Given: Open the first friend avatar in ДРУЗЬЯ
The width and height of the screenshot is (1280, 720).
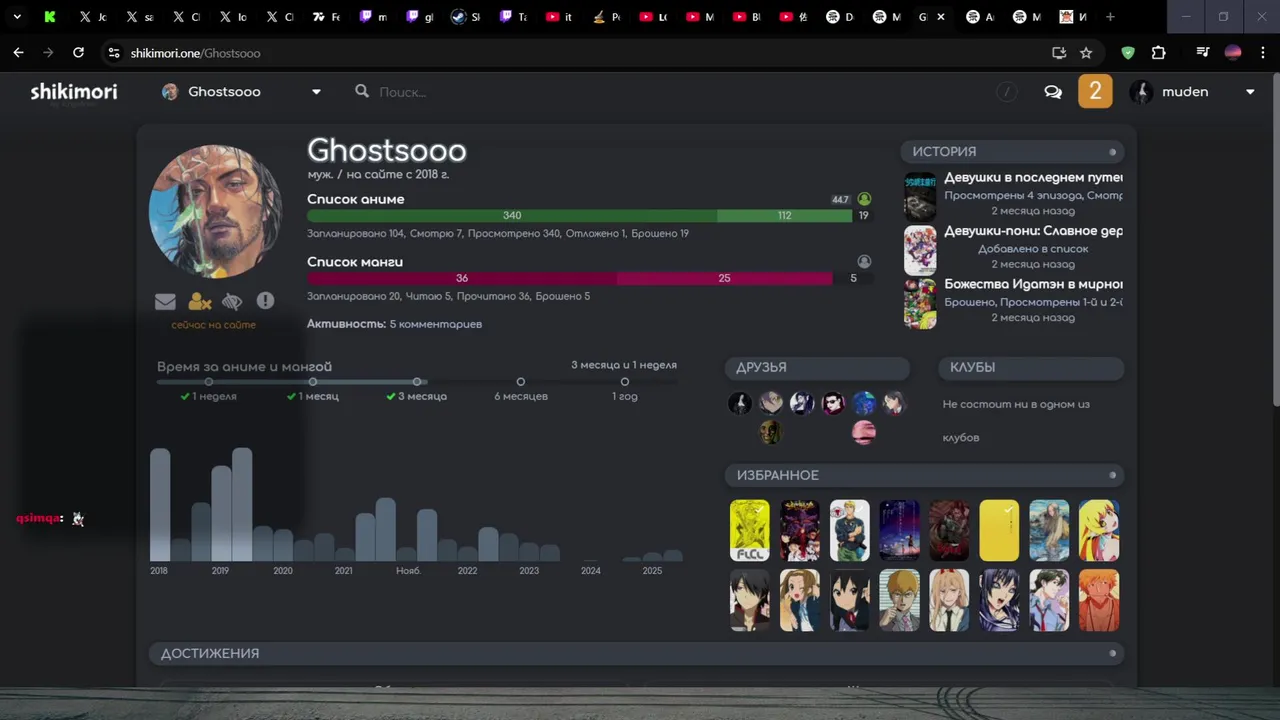Looking at the screenshot, I should [740, 403].
